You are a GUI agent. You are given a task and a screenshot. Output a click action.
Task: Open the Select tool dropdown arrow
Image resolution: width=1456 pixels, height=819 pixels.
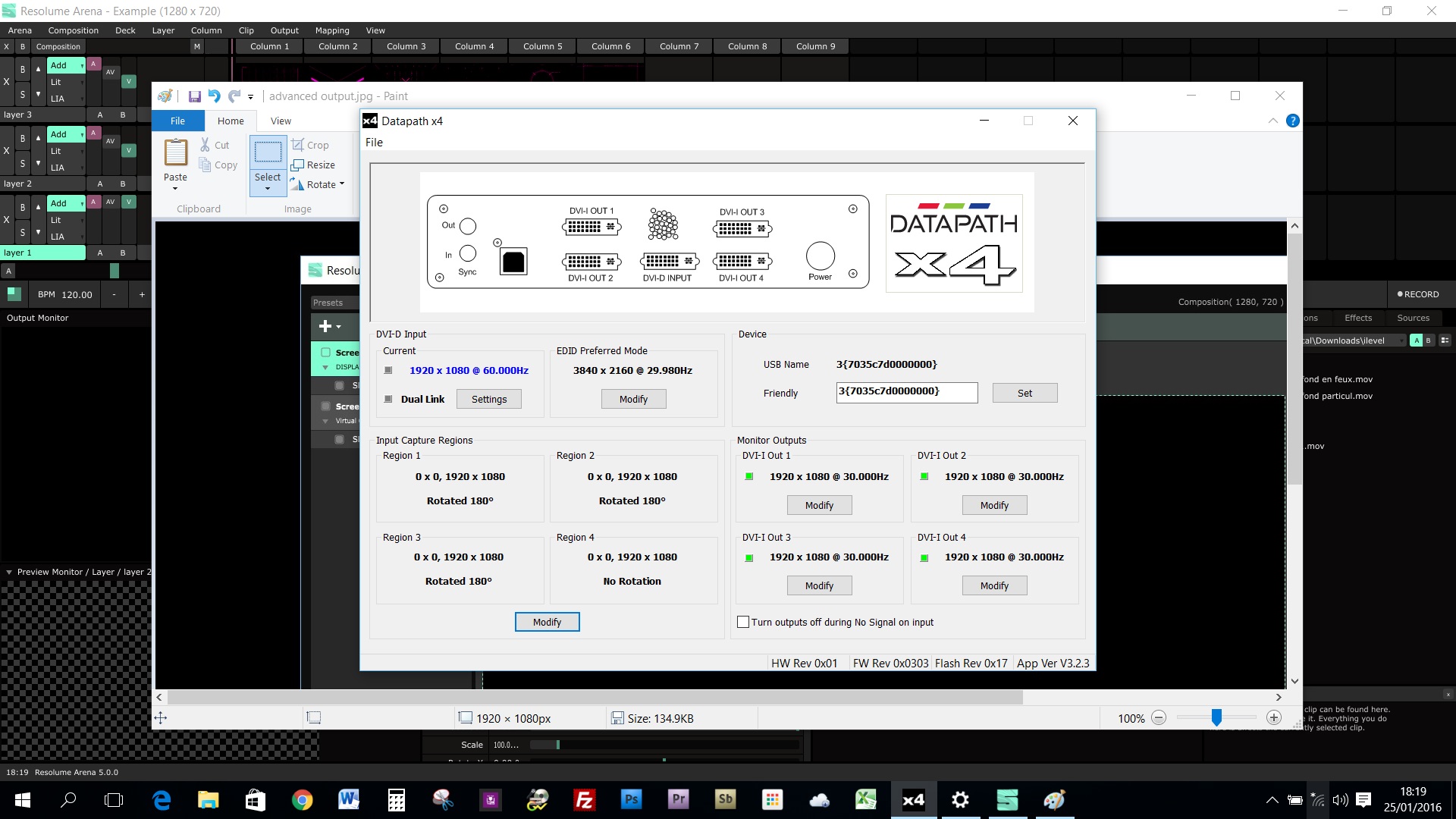tap(268, 188)
